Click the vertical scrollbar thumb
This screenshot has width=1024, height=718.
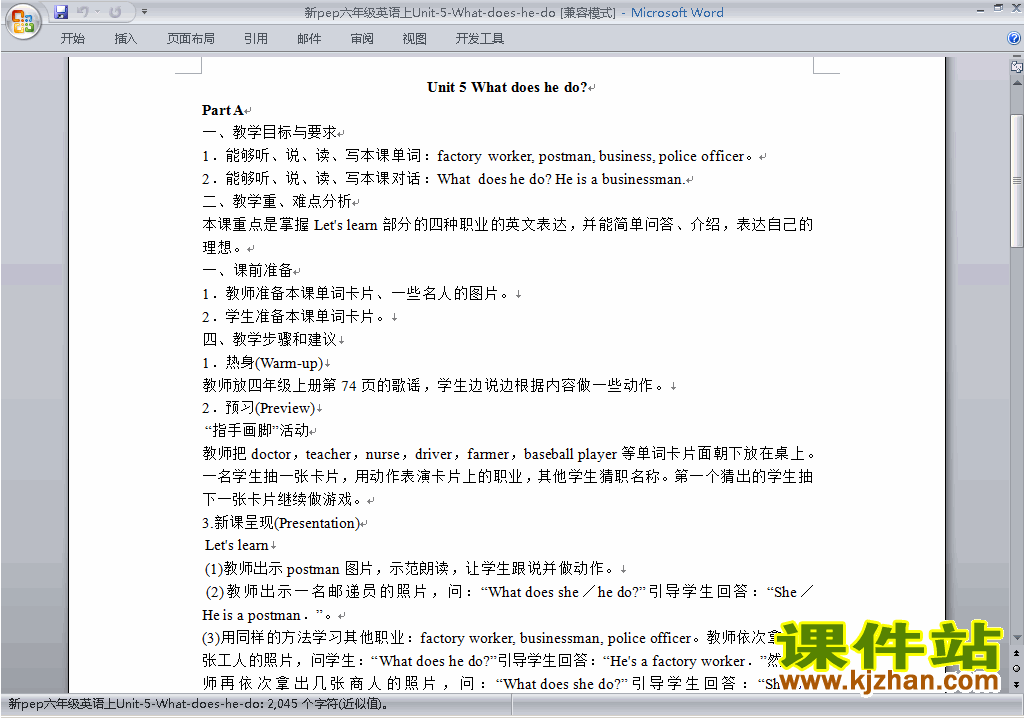pyautogui.click(x=1017, y=181)
